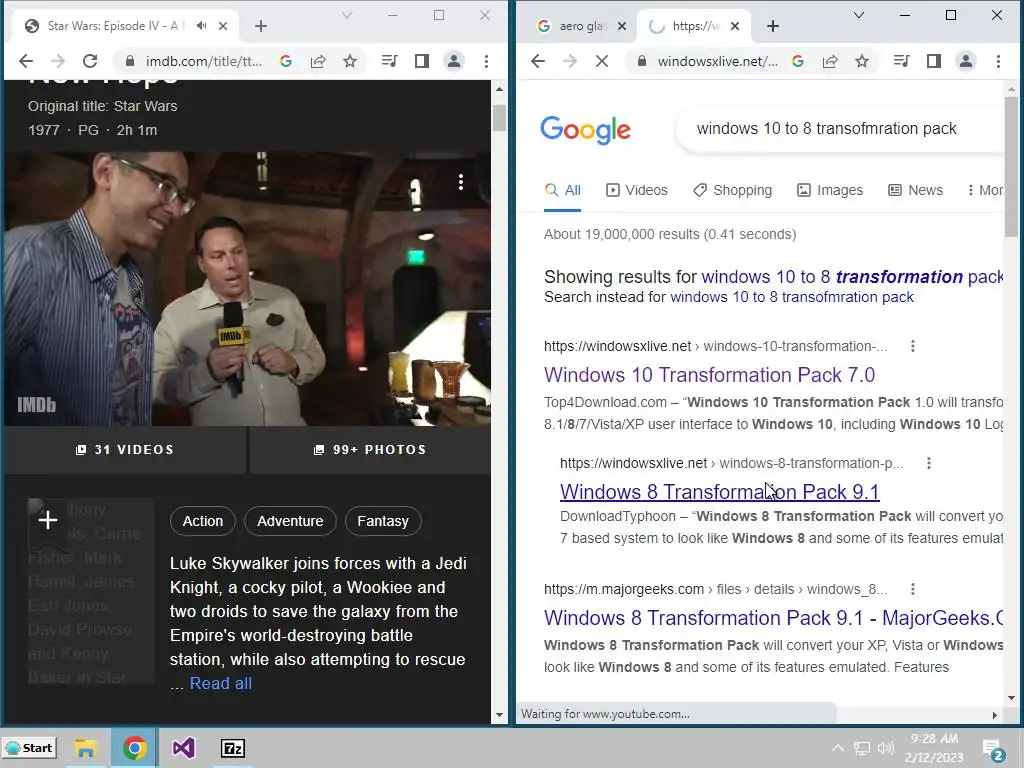Close the loading https tab
The height and width of the screenshot is (768, 1024).
pos(735,26)
